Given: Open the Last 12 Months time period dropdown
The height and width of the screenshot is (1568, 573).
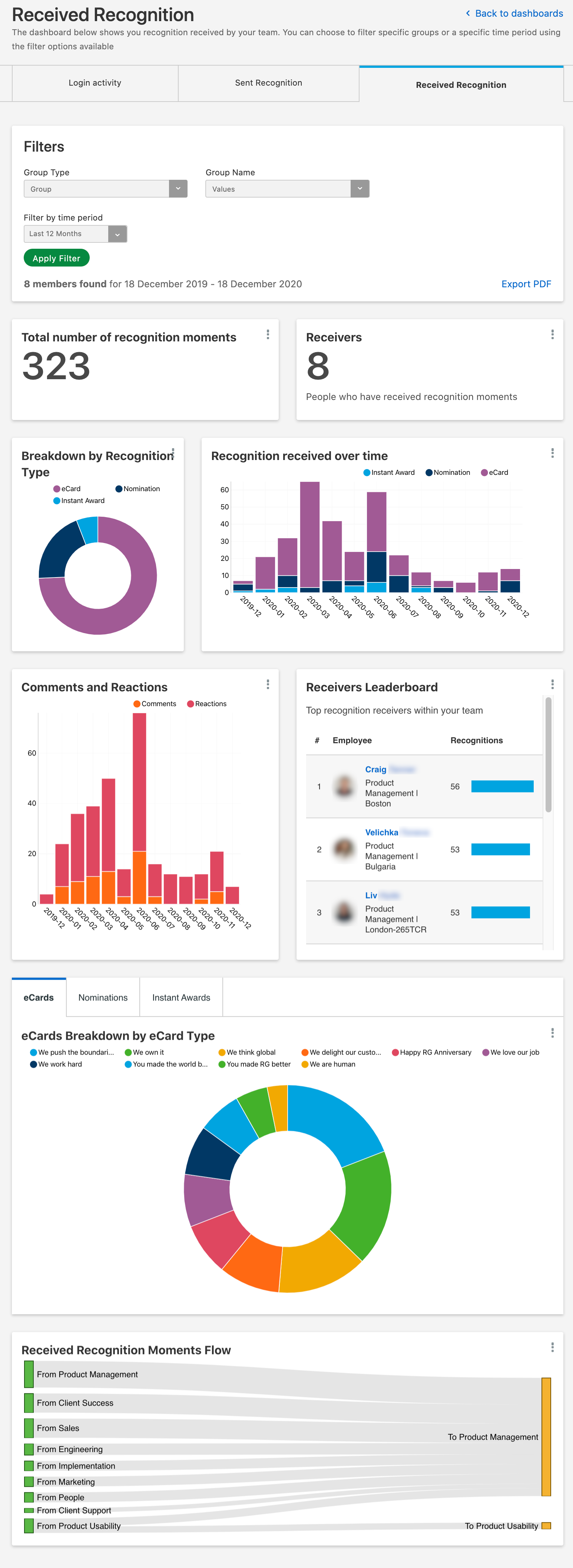Looking at the screenshot, I should click(x=117, y=234).
